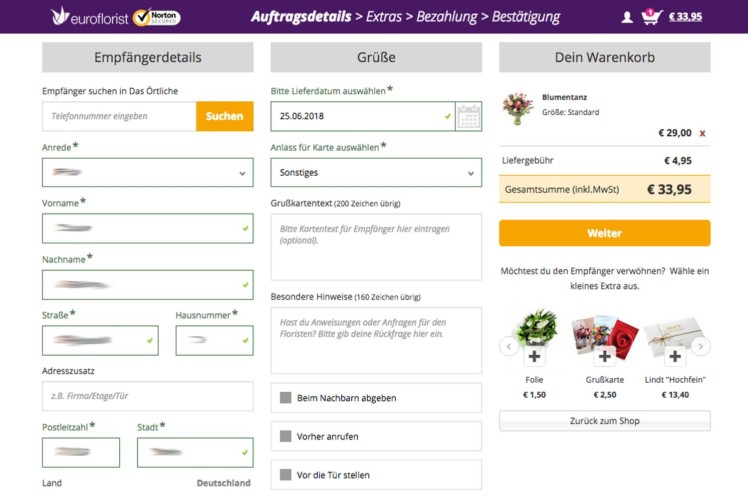Add Grußkarte extra with plus icon

(604, 356)
